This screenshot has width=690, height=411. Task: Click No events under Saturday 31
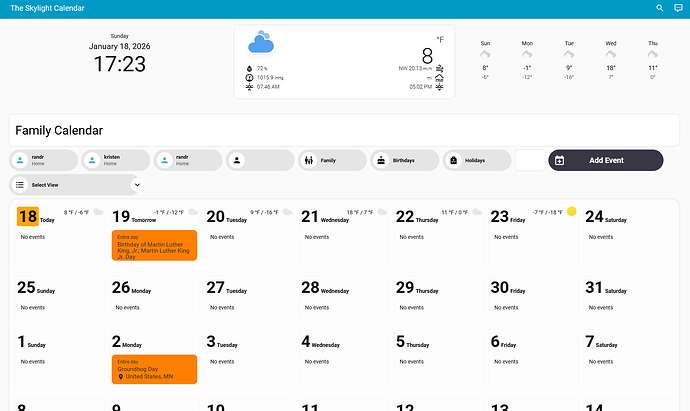(601, 308)
